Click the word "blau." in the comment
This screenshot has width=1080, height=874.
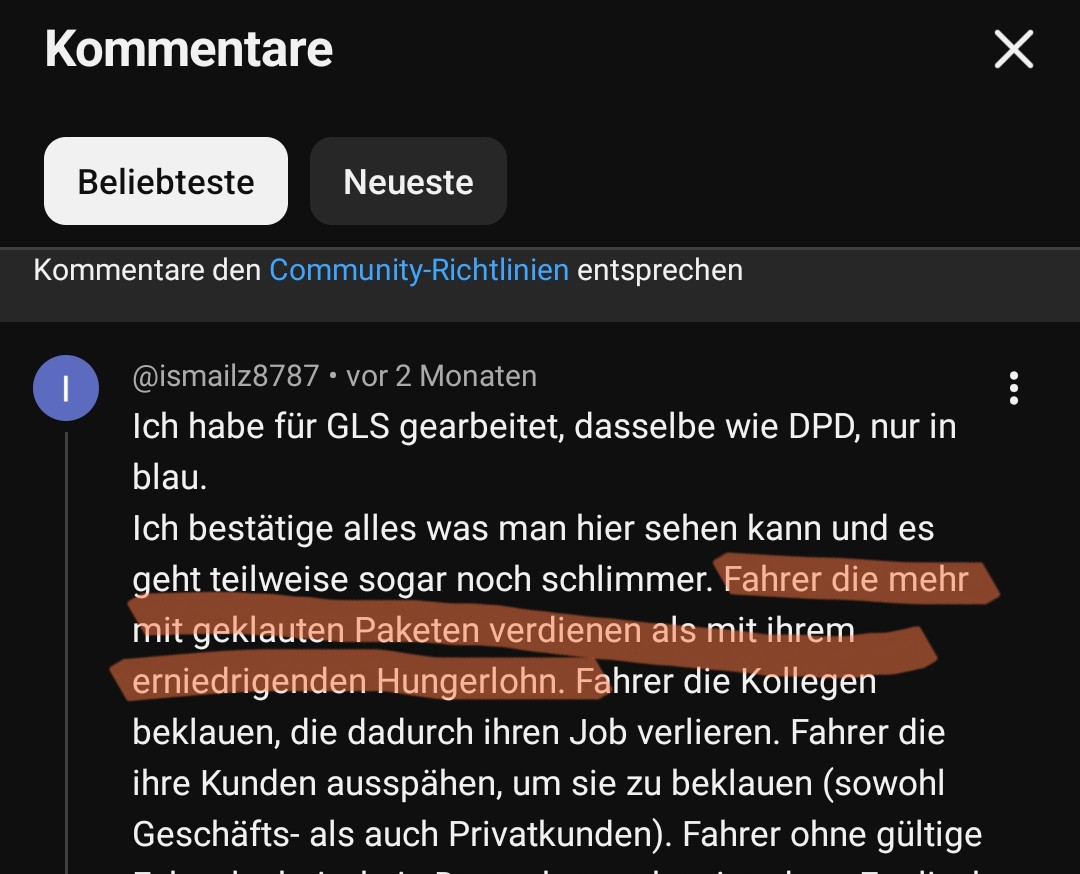coord(169,477)
